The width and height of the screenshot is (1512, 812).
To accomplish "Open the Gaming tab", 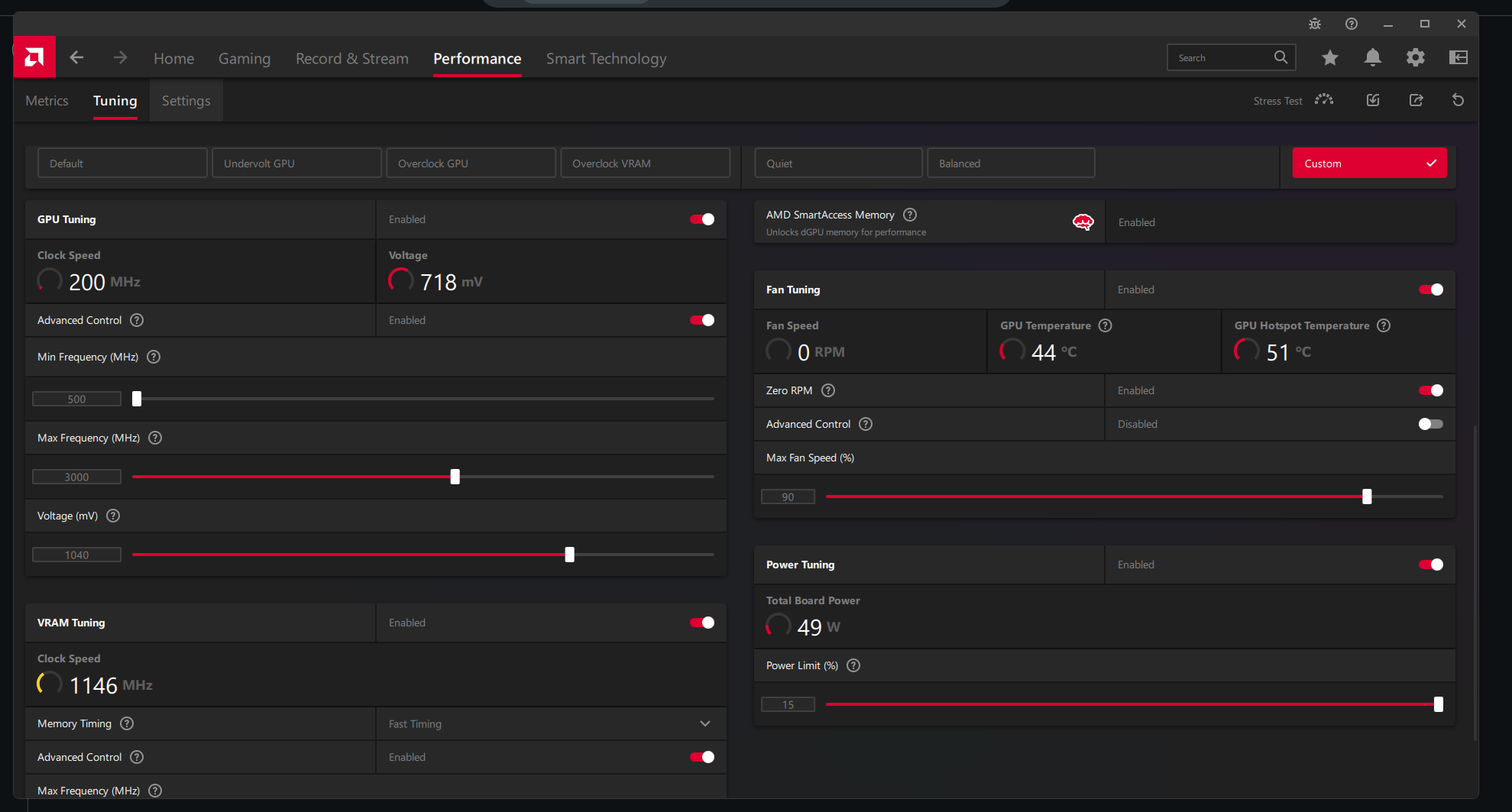I will (x=244, y=59).
